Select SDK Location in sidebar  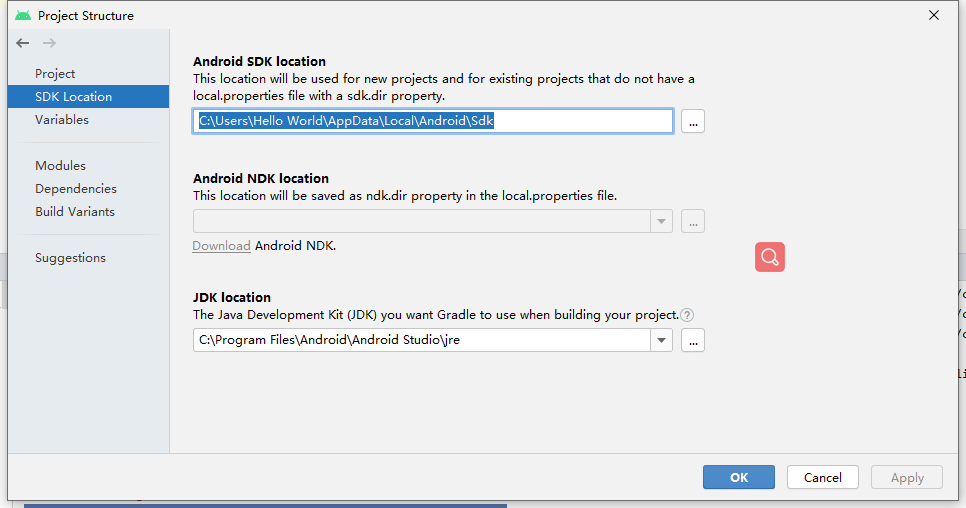88,97
